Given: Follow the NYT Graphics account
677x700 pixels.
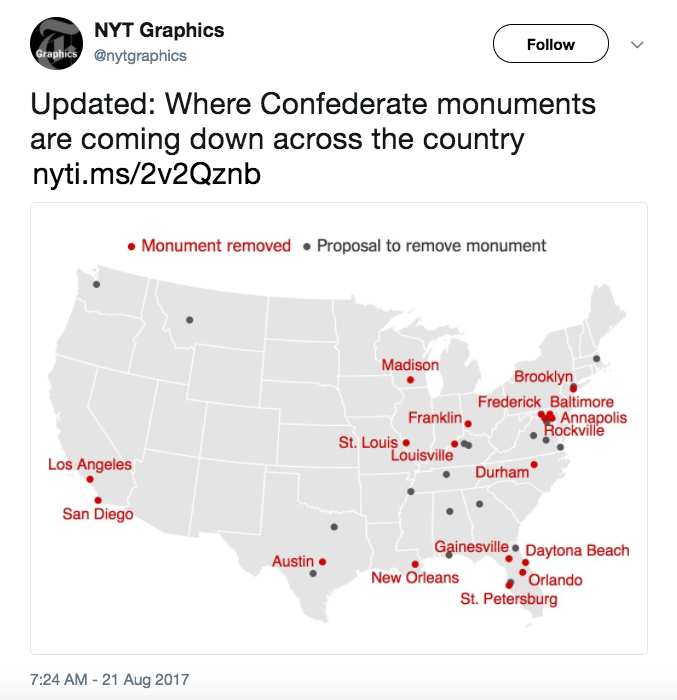Looking at the screenshot, I should [551, 44].
